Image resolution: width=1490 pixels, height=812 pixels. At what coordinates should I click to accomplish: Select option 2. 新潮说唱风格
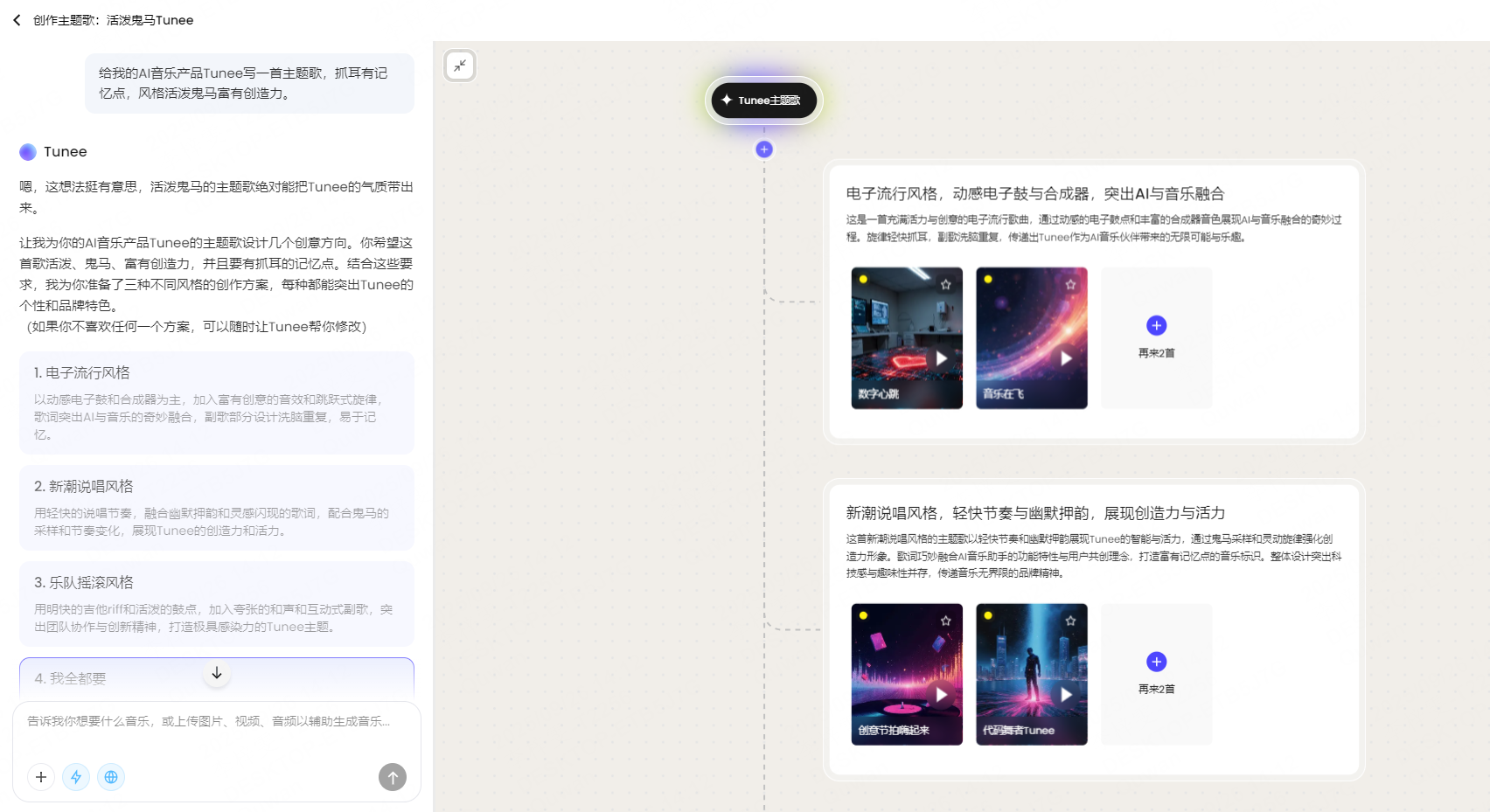[216, 507]
